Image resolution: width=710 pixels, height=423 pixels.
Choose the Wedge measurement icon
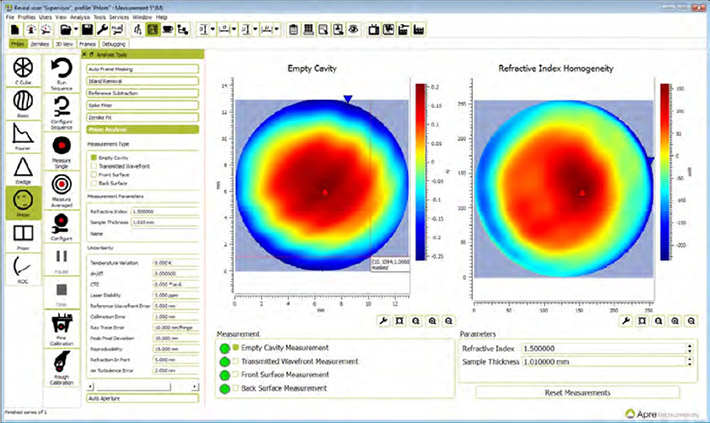(x=22, y=168)
